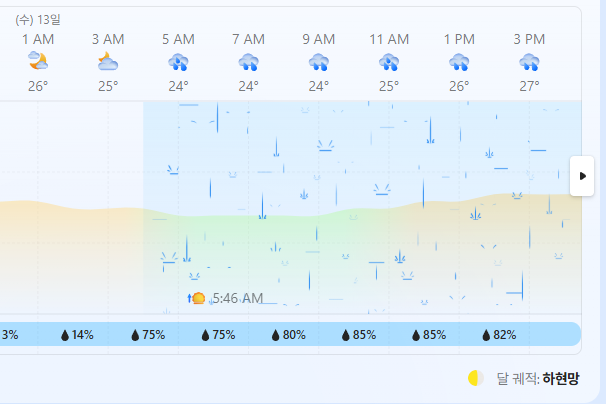Click the 82% precipitation droplet value
The height and width of the screenshot is (404, 606).
coord(499,335)
